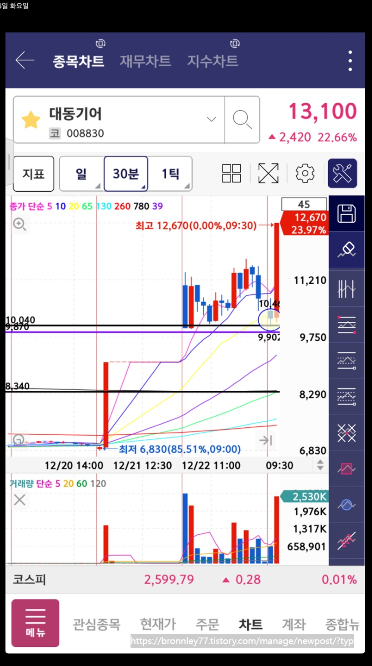Save chart drawings with floppy disk icon
The image size is (372, 666).
click(347, 214)
